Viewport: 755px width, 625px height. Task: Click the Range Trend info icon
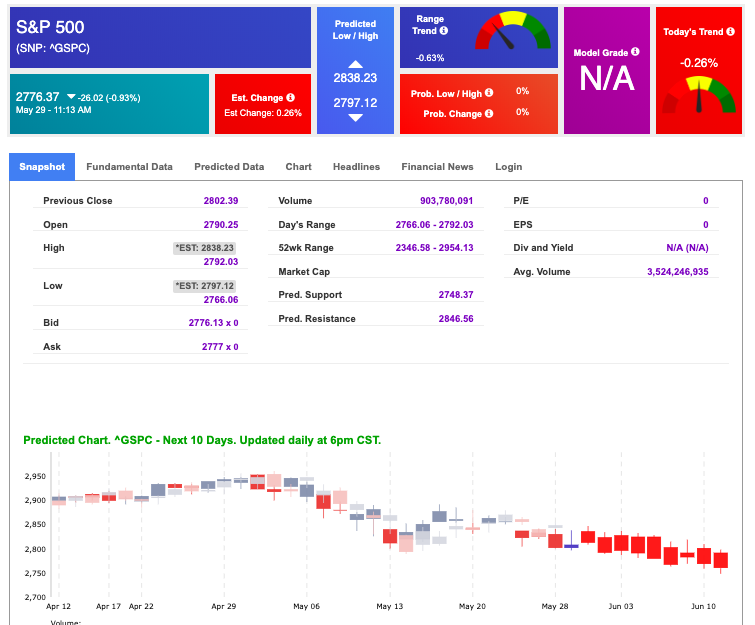tap(443, 30)
